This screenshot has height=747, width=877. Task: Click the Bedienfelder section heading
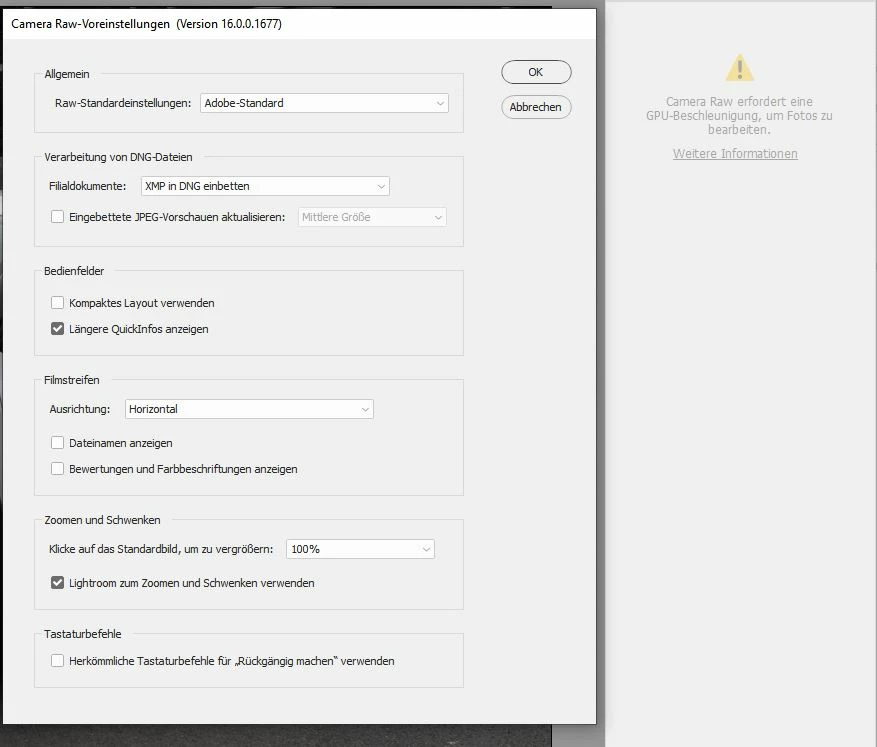(74, 271)
